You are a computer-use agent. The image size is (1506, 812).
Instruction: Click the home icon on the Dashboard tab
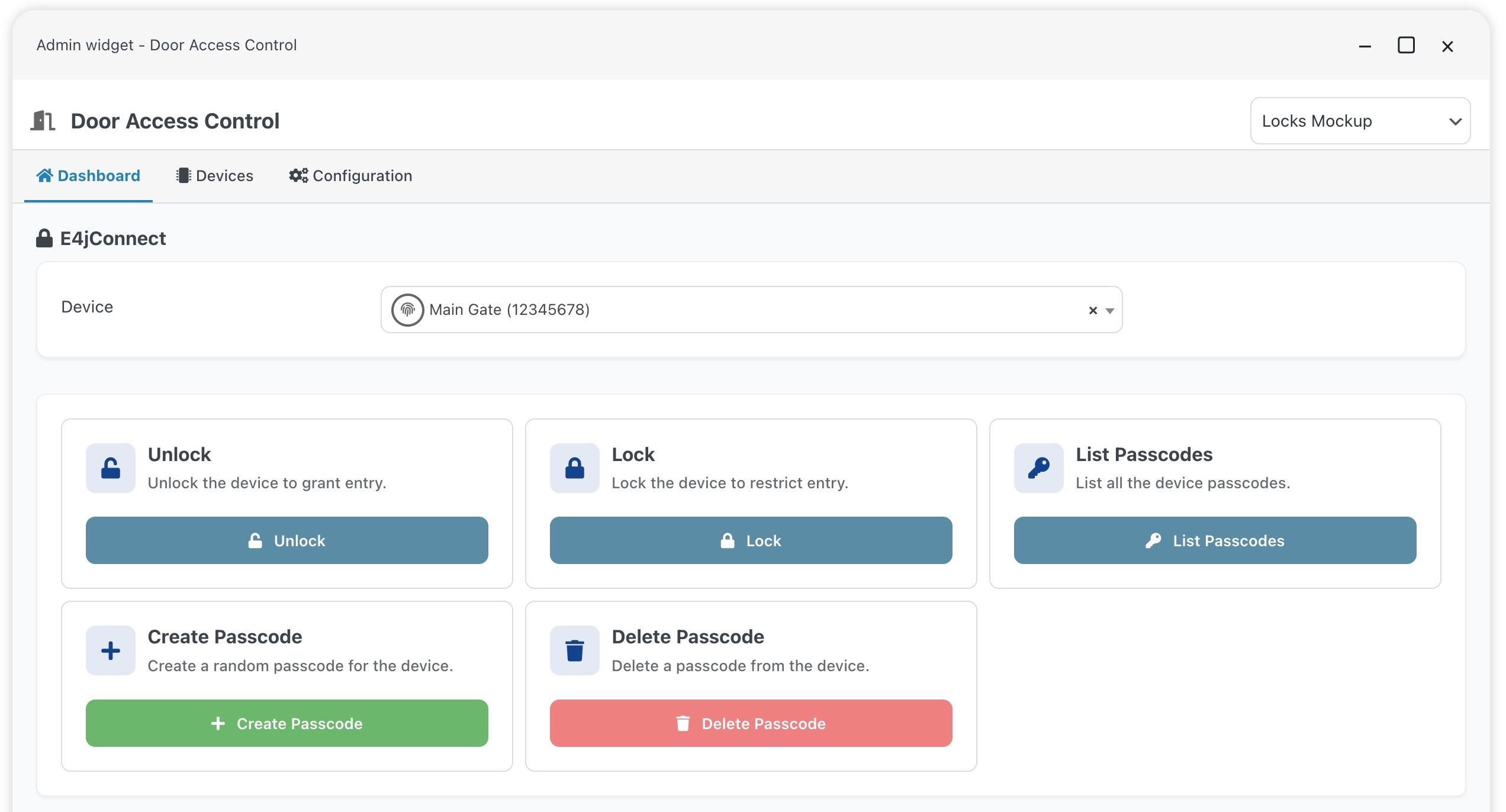pos(45,175)
